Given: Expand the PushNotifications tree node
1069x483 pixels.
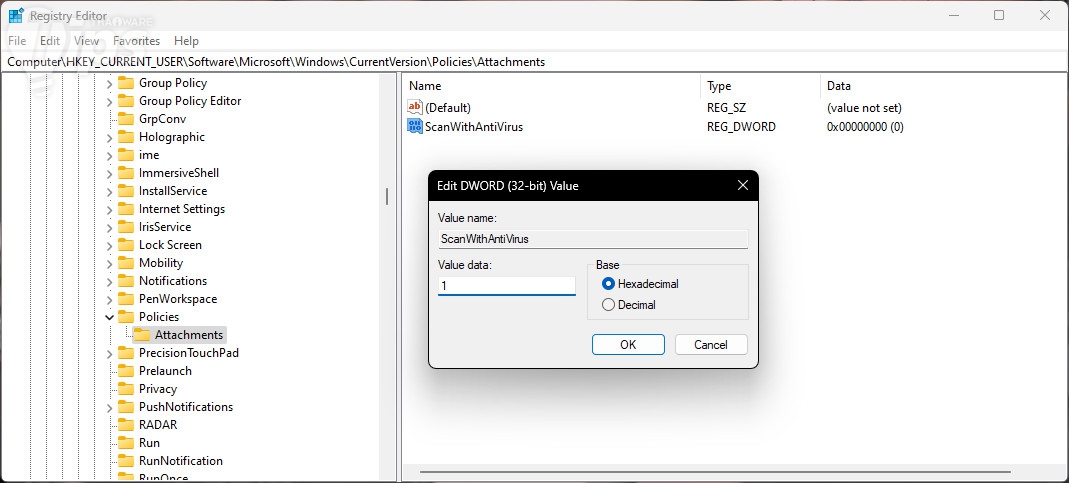Looking at the screenshot, I should pyautogui.click(x=110, y=407).
